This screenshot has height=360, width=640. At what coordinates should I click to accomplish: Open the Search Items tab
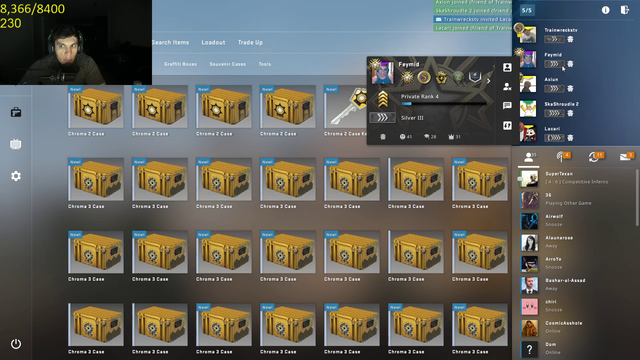(x=171, y=42)
